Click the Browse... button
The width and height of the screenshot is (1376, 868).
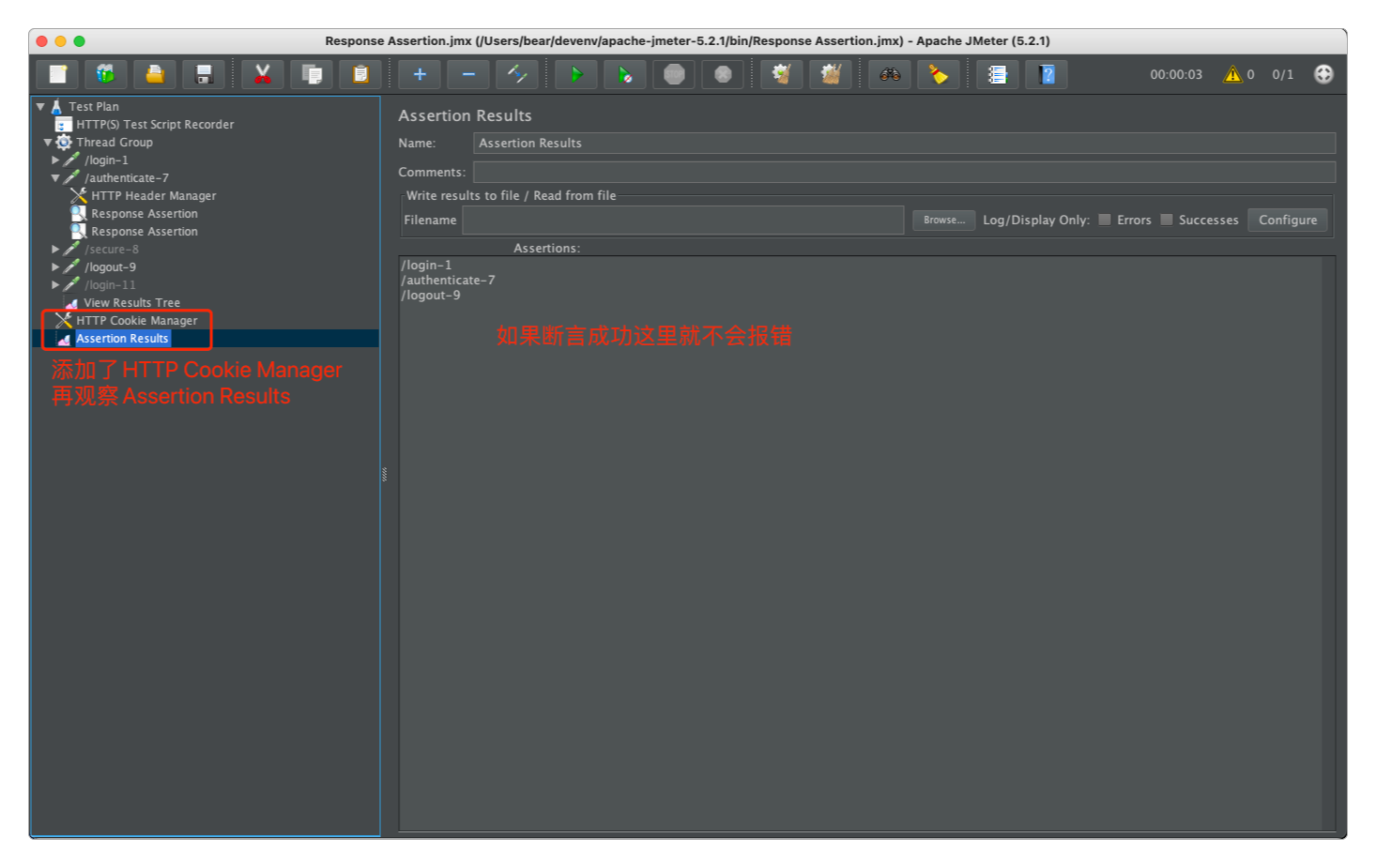[x=943, y=220]
